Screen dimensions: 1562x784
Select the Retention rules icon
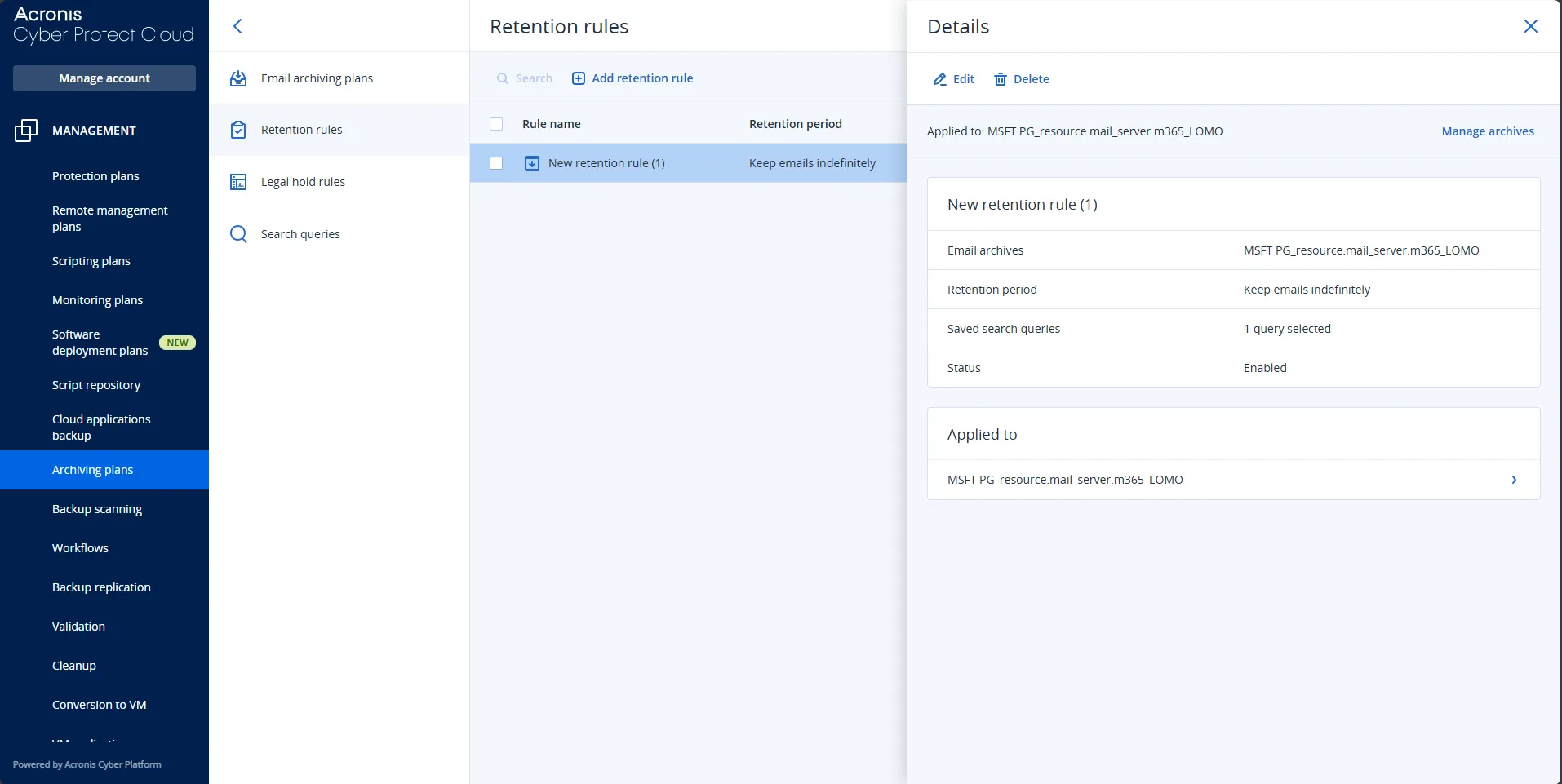point(237,129)
